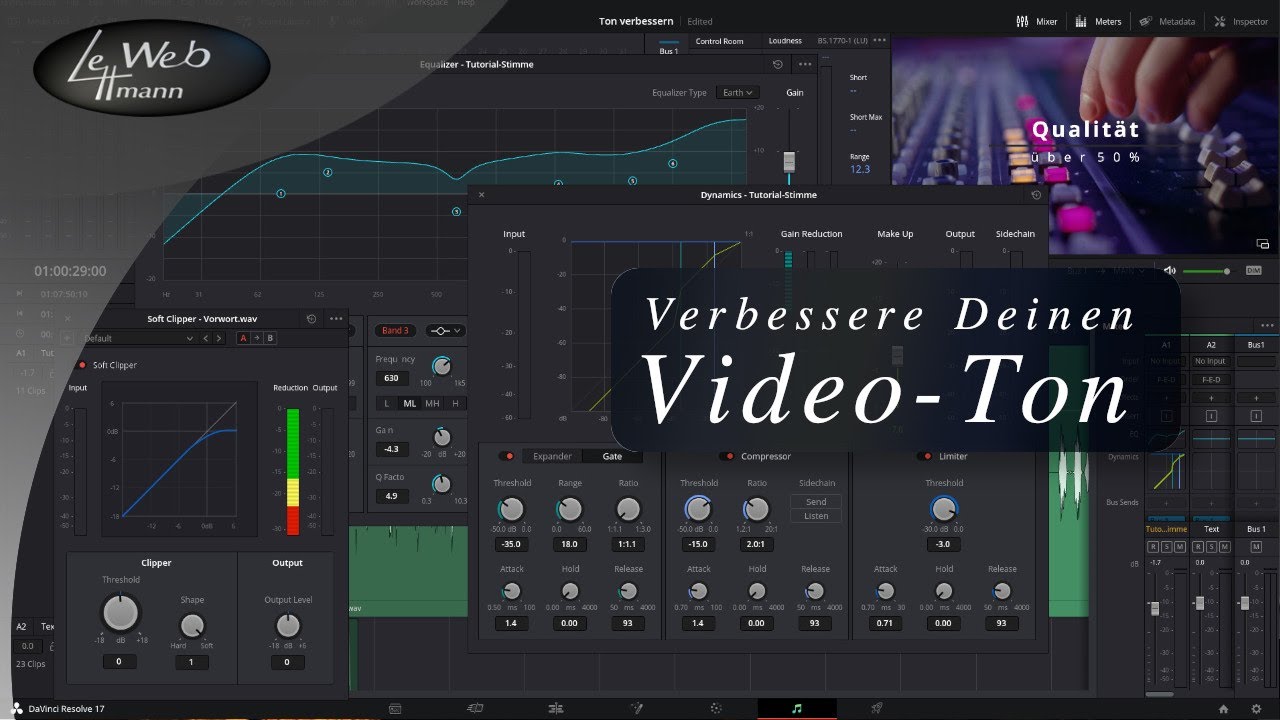
Task: Click the monitor volume speaker icon
Action: coord(1170,271)
